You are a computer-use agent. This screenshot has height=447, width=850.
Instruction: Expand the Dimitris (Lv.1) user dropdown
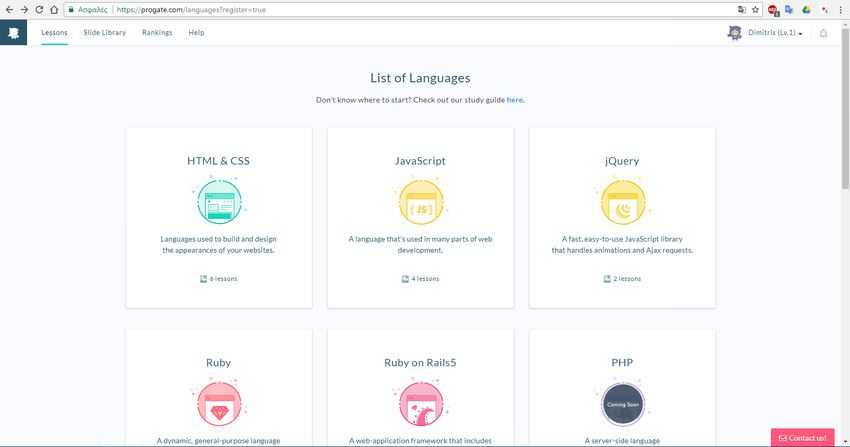(x=775, y=33)
